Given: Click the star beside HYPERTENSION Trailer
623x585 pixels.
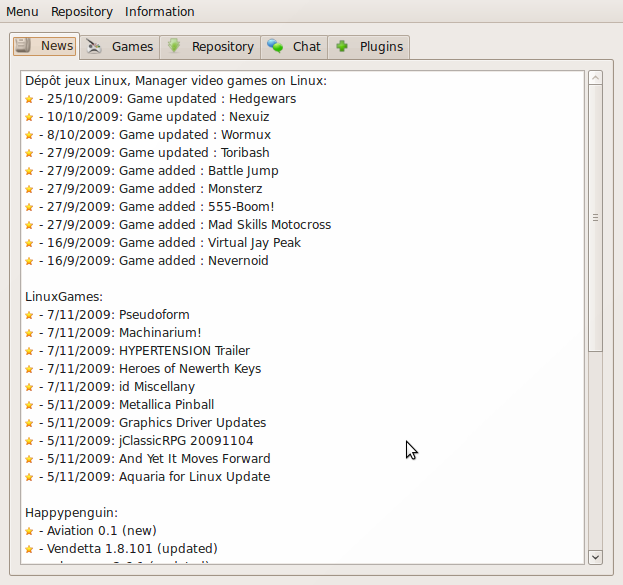Looking at the screenshot, I should [29, 351].
